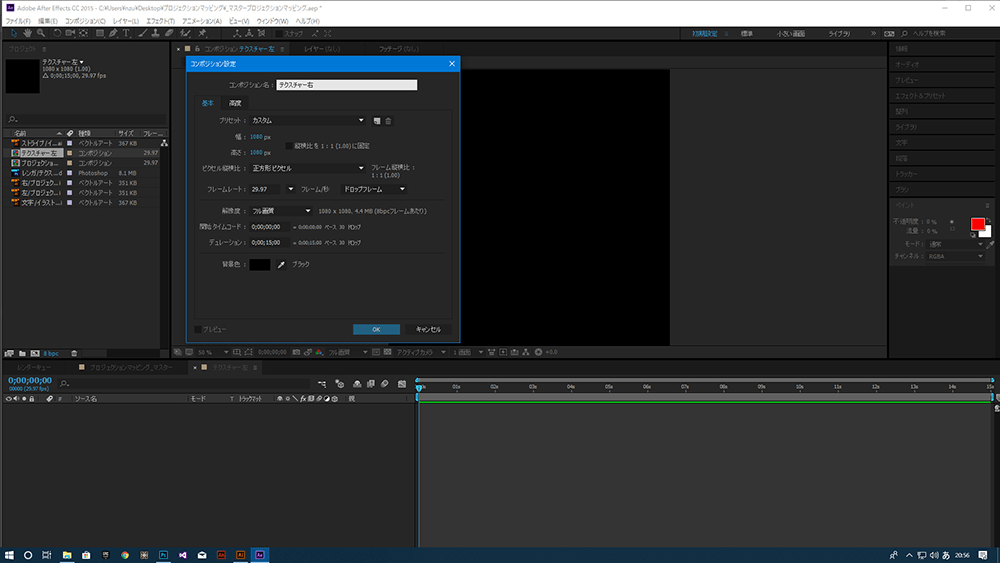The image size is (1000, 563).
Task: Switch to the 高度 tab
Action: click(x=235, y=103)
